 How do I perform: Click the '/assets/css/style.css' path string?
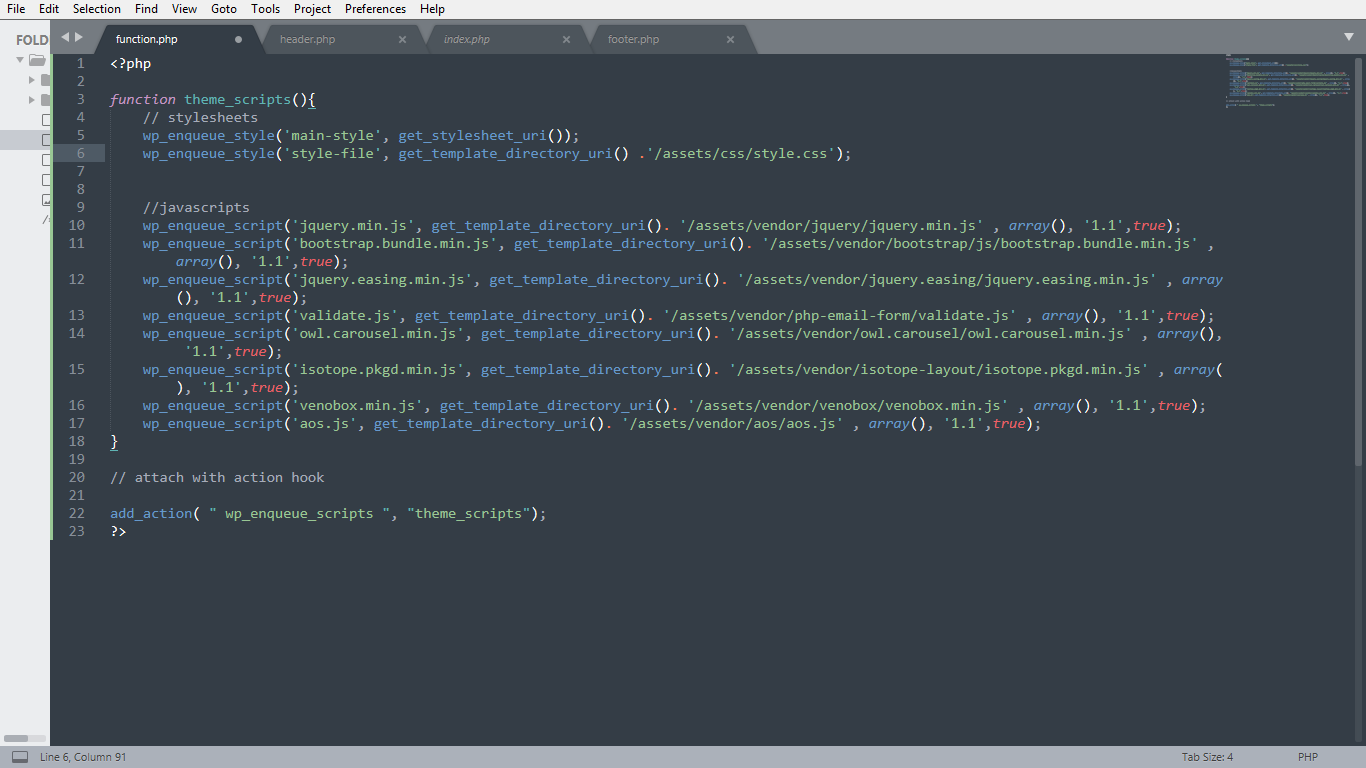coord(741,153)
